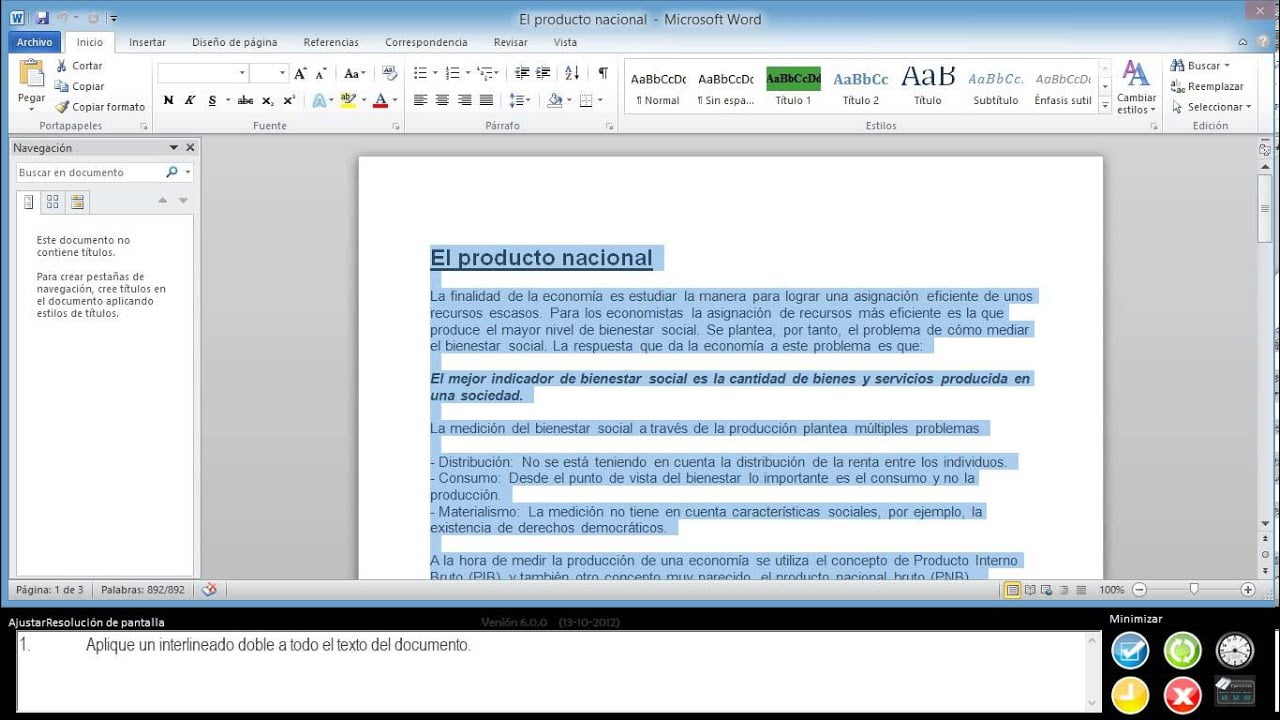The width and height of the screenshot is (1280, 720).
Task: Click the zoom slider handle
Action: coord(1193,590)
